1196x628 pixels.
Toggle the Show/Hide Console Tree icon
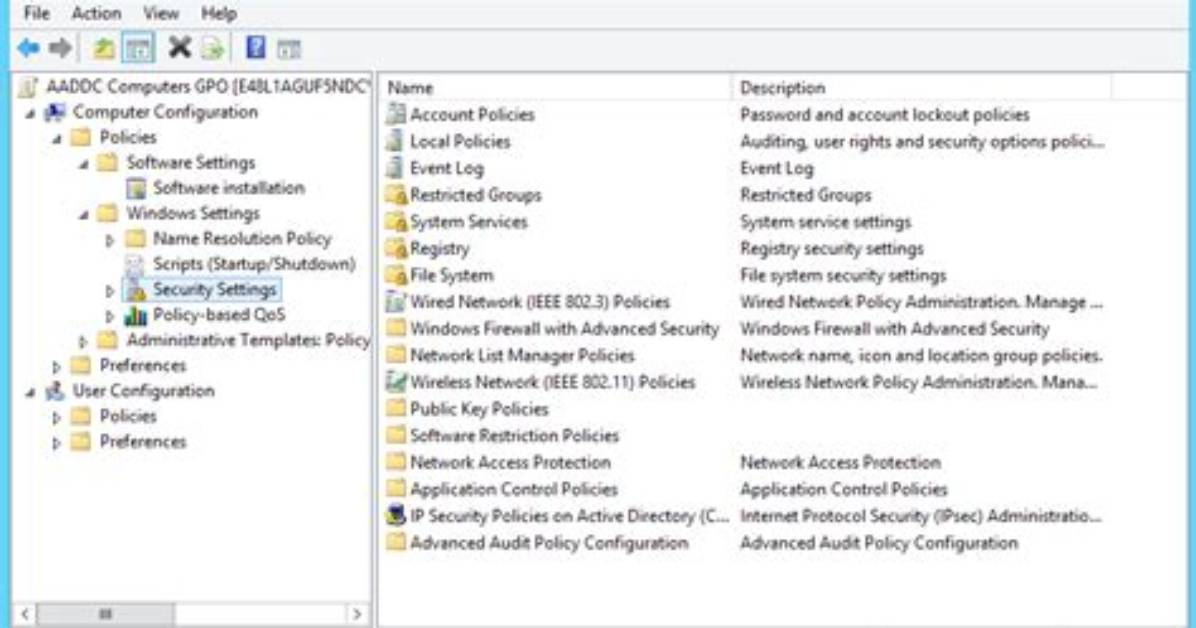(138, 49)
